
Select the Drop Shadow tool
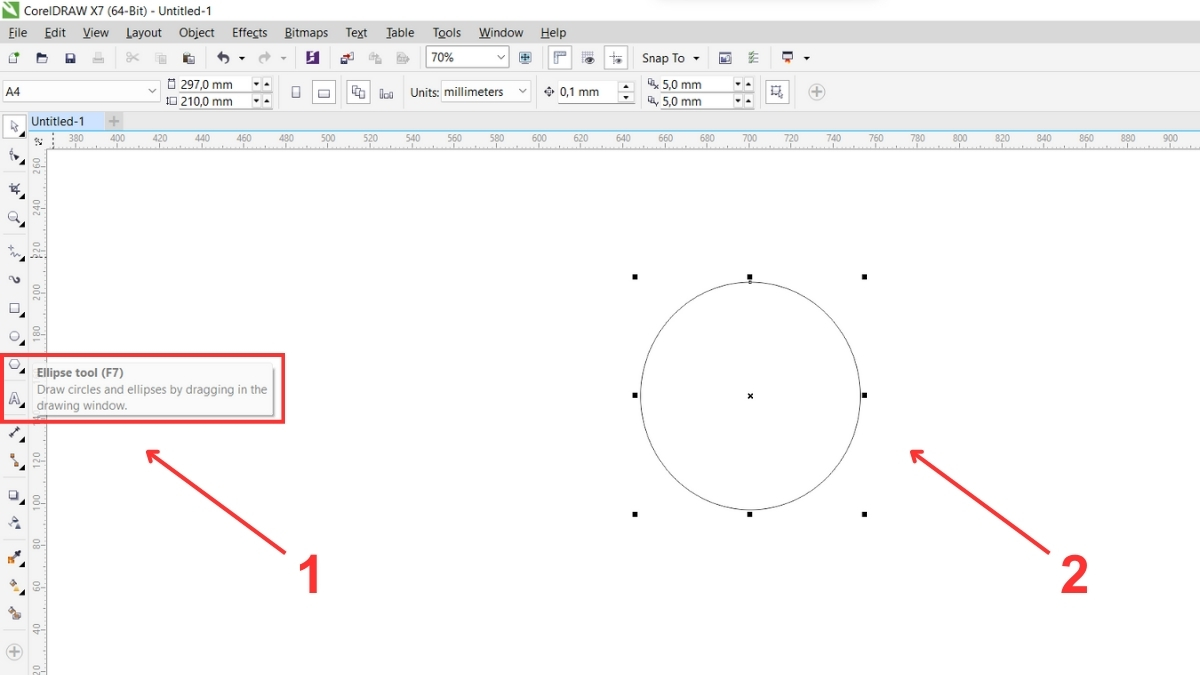coord(15,495)
